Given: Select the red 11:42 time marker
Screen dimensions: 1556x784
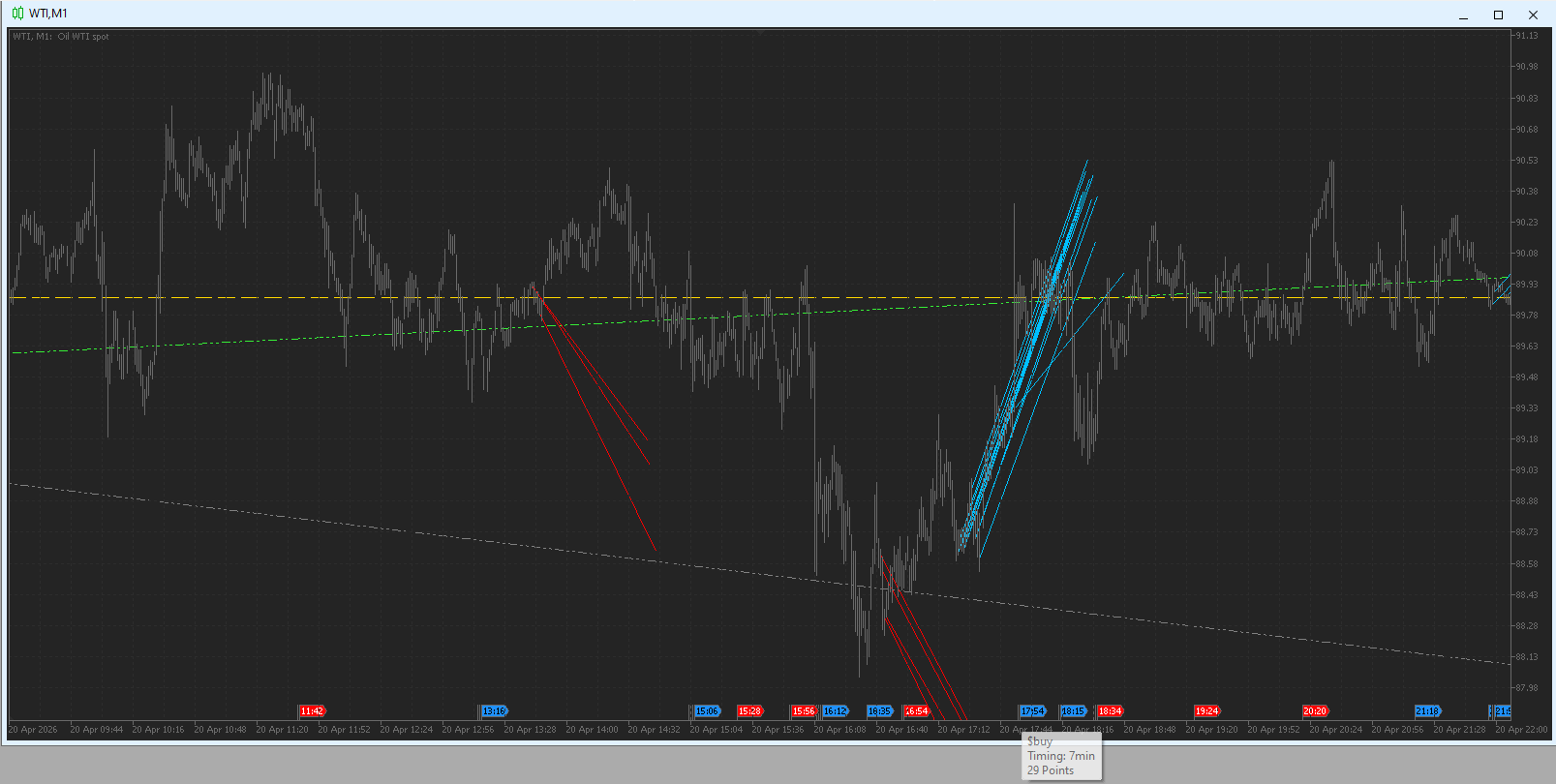Looking at the screenshot, I should (x=312, y=711).
